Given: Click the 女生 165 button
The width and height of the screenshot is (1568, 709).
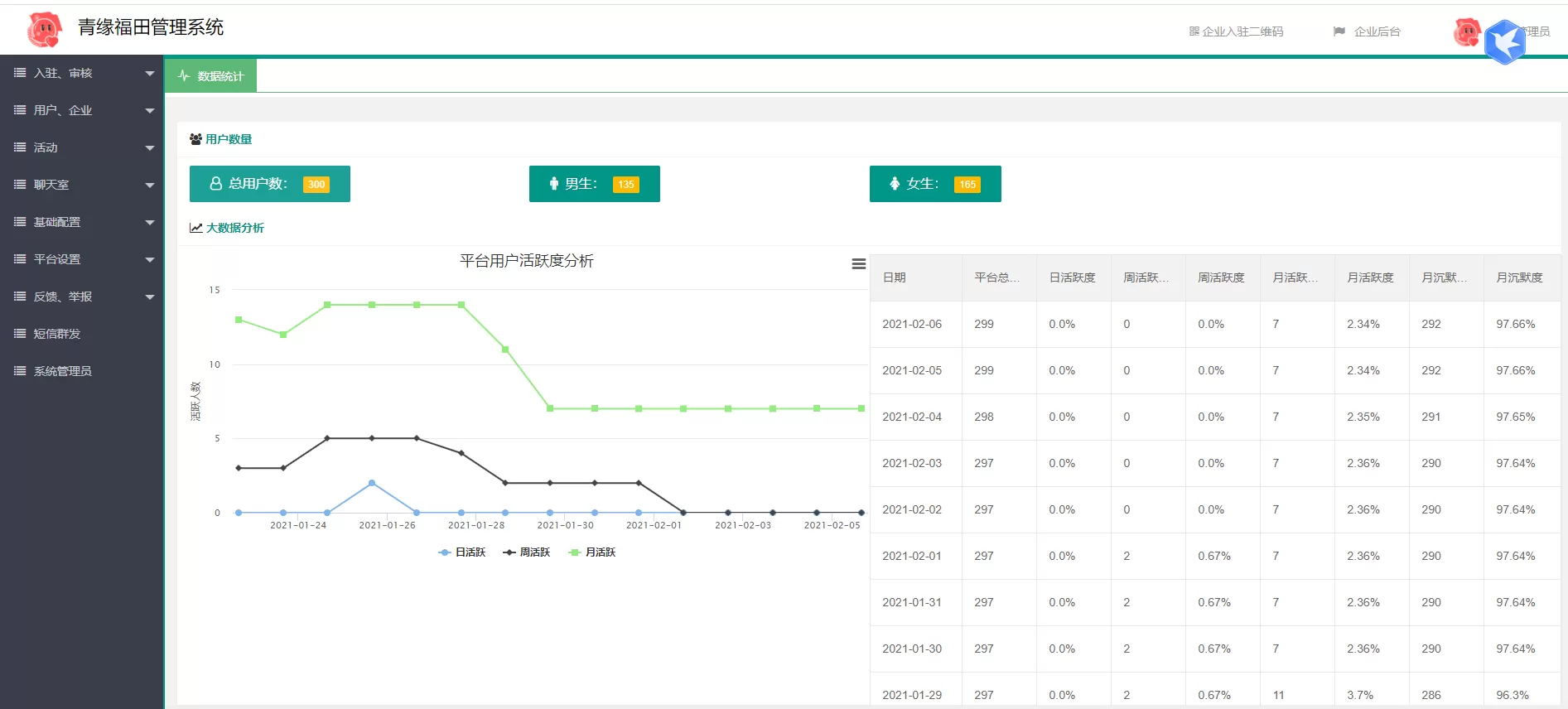Looking at the screenshot, I should [x=934, y=184].
